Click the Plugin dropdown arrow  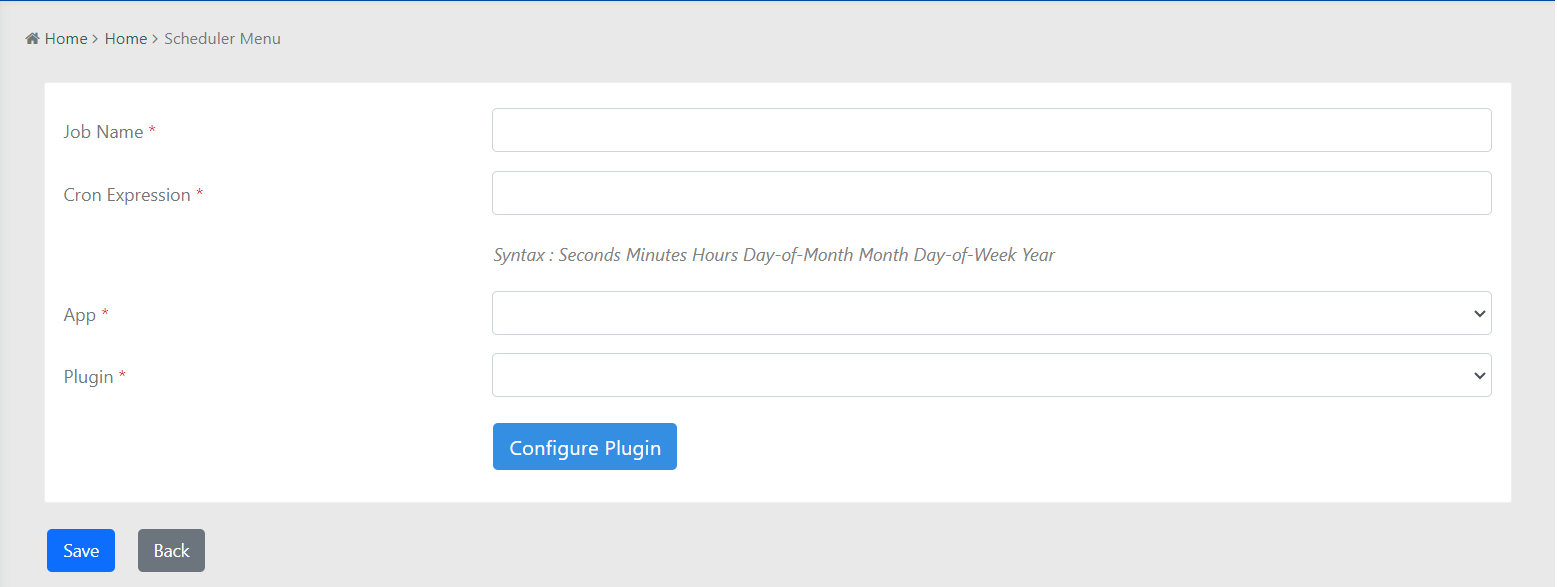click(1479, 376)
